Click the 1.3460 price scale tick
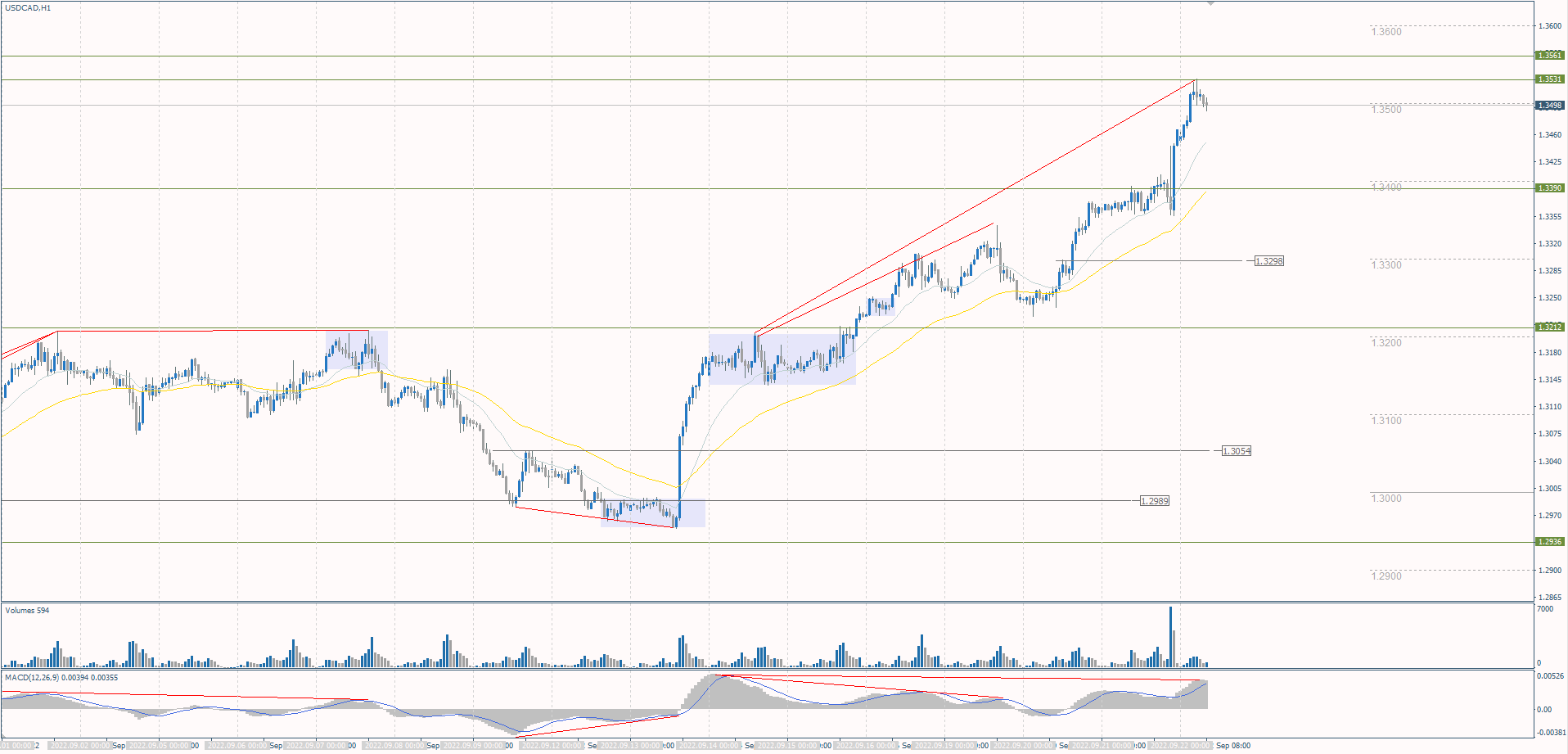 [1550, 135]
